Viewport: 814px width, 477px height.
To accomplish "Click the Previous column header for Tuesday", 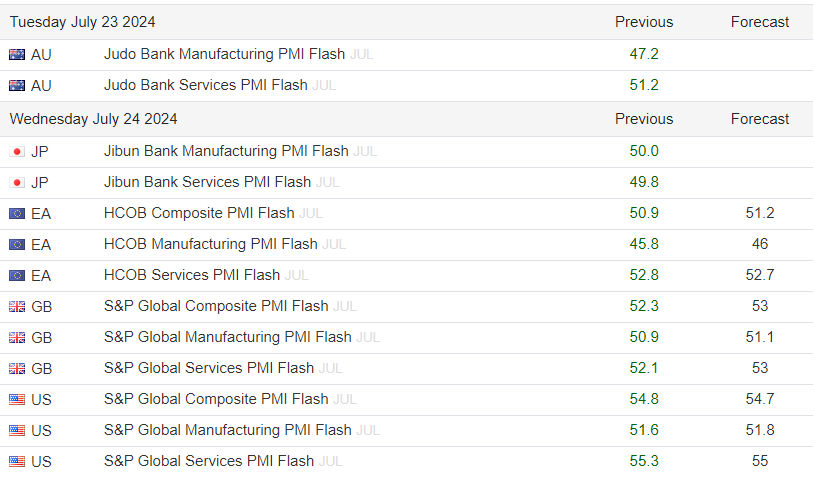I will pyautogui.click(x=644, y=22).
